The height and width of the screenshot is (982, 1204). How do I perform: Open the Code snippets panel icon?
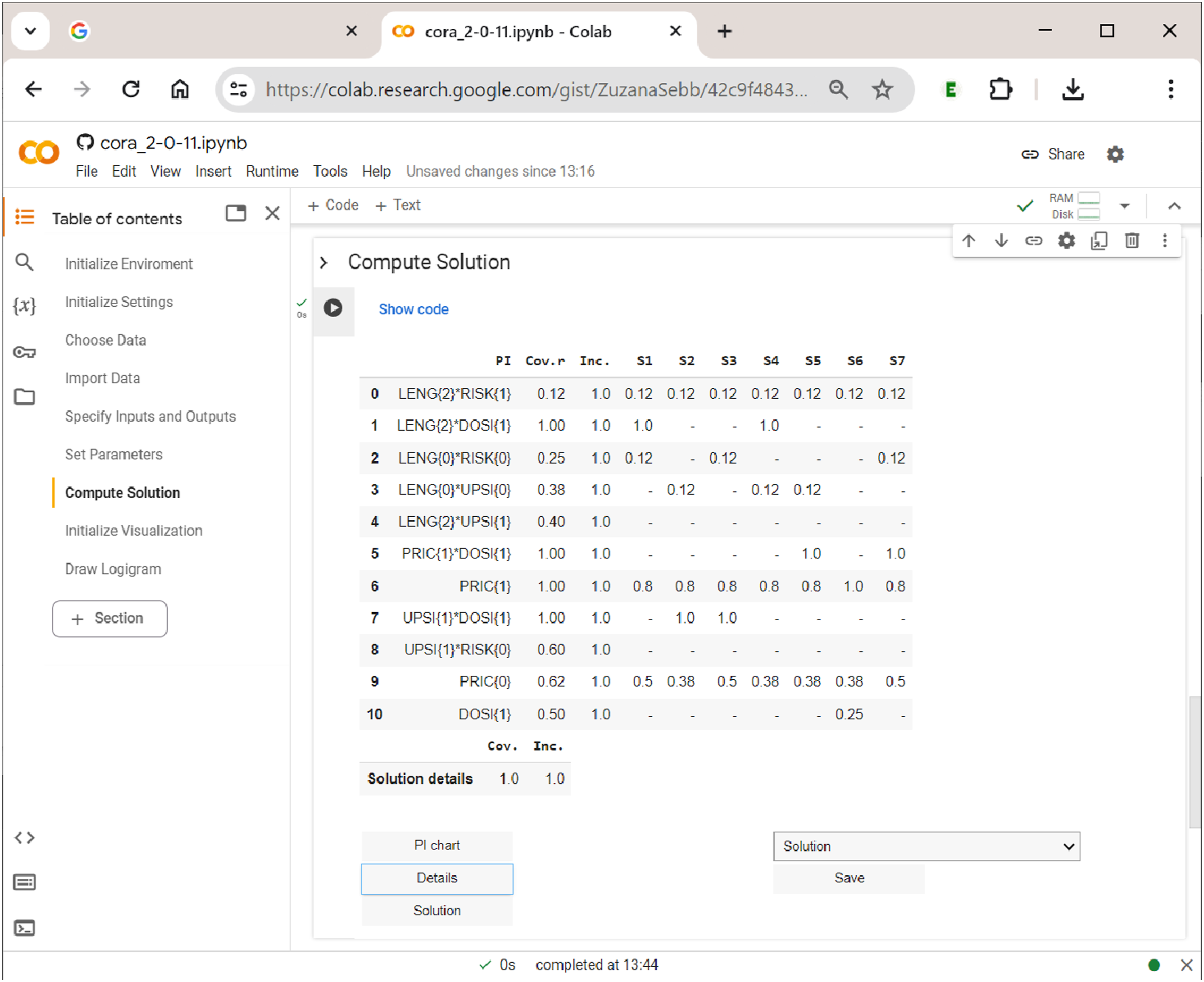coord(24,837)
